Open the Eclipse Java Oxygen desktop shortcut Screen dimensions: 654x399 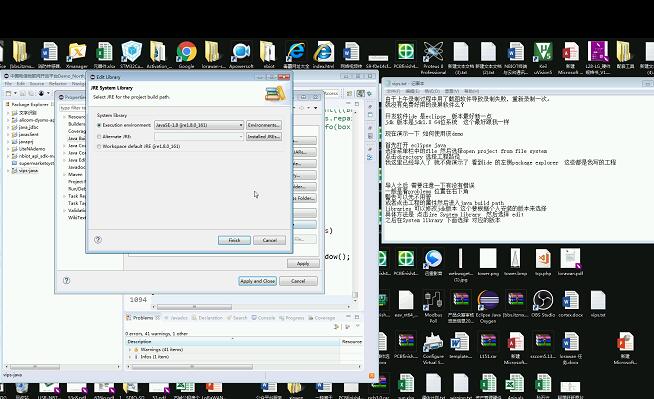click(488, 306)
